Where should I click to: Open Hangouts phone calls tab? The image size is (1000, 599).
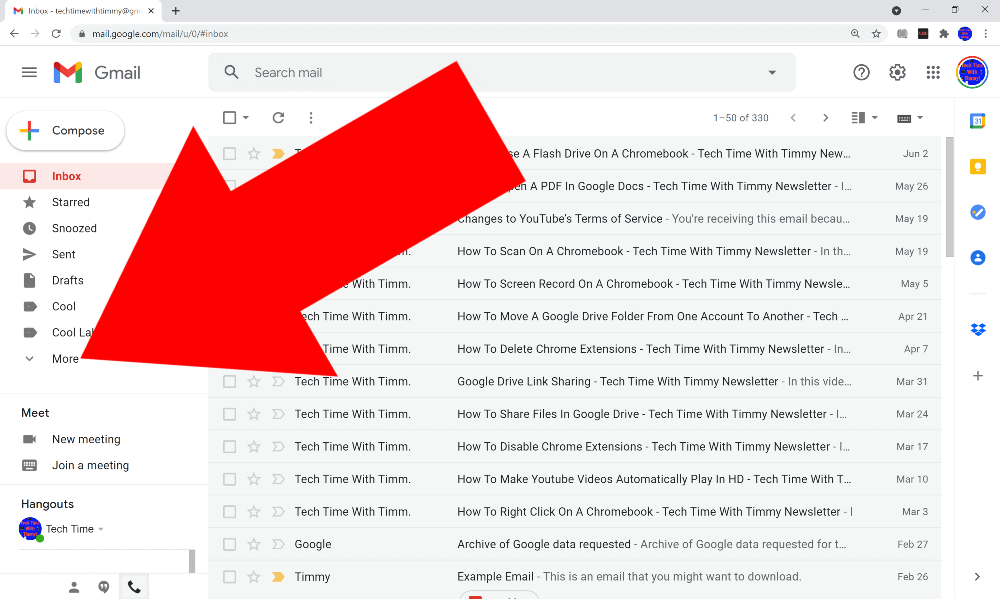[x=134, y=587]
